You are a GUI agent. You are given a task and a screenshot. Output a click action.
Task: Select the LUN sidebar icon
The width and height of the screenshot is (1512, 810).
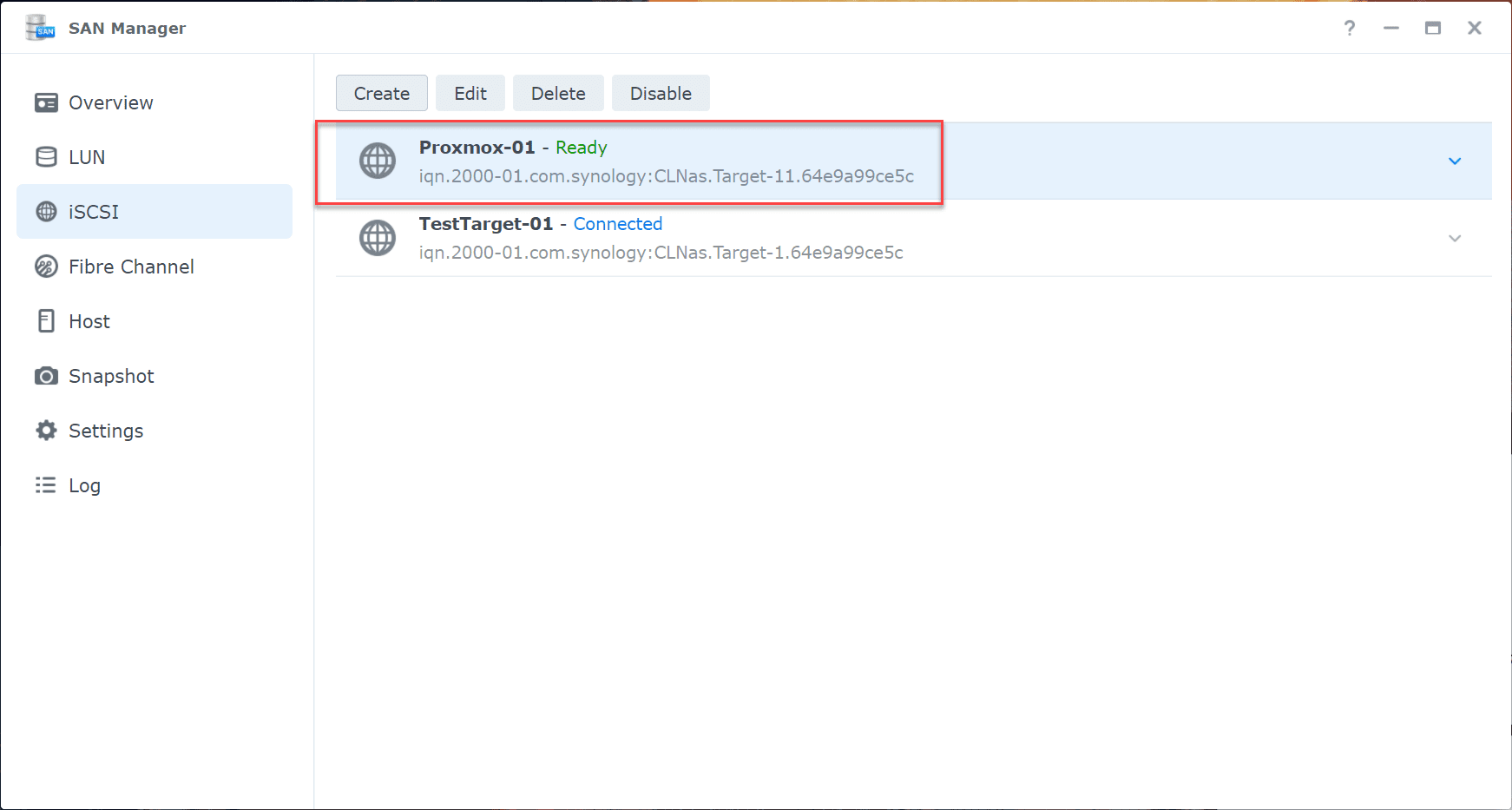(45, 157)
